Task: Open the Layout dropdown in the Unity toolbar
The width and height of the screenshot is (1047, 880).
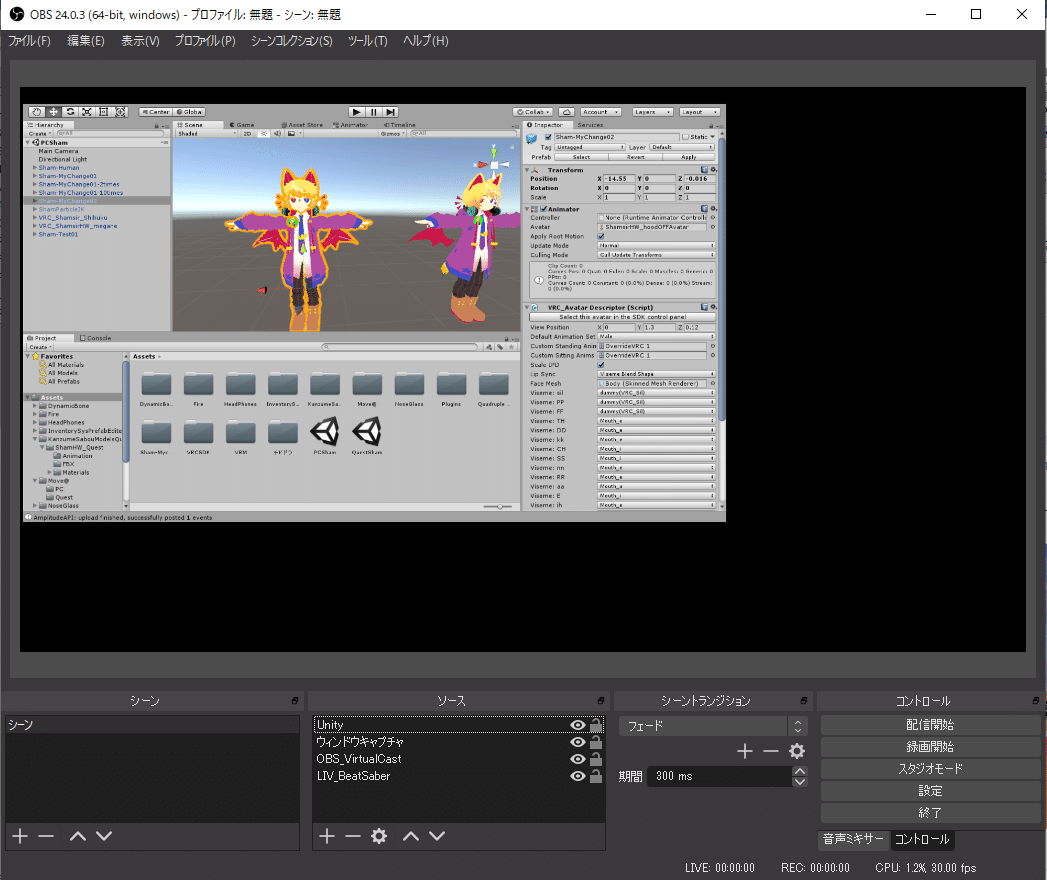Action: pos(699,112)
